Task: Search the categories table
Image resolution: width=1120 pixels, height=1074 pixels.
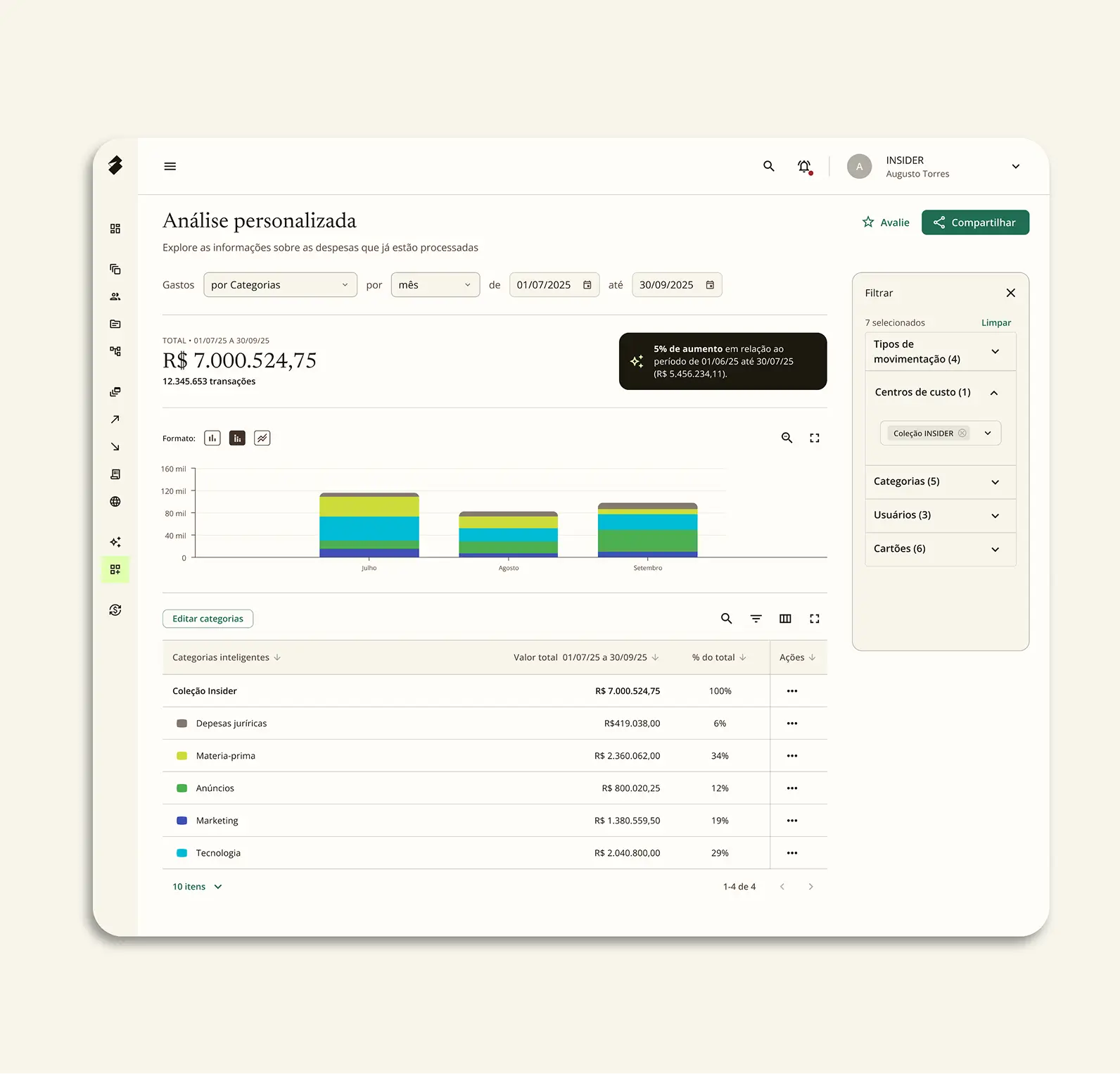Action: [x=727, y=619]
